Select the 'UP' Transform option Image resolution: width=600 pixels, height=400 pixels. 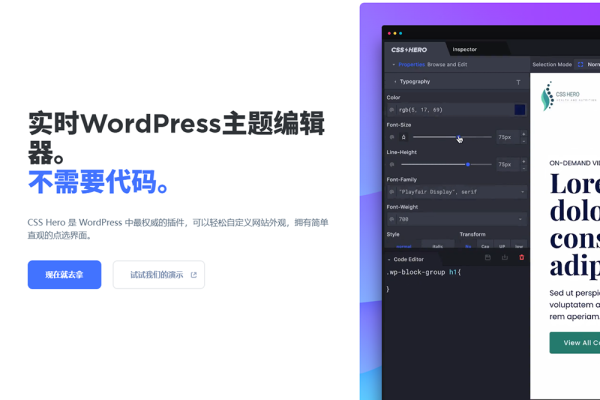[502, 246]
